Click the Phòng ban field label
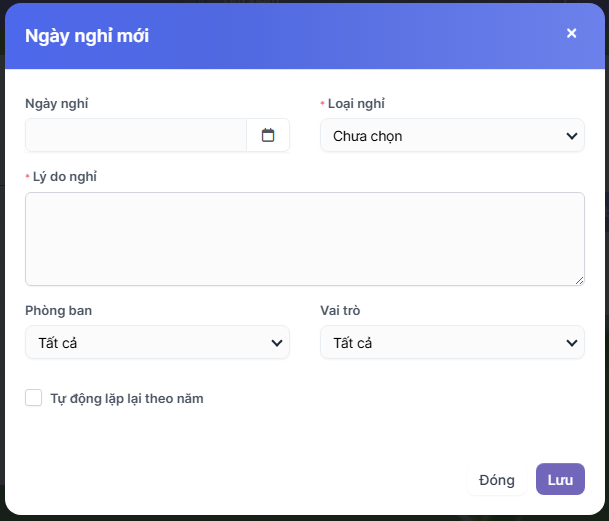The height and width of the screenshot is (521, 609). pyautogui.click(x=59, y=310)
